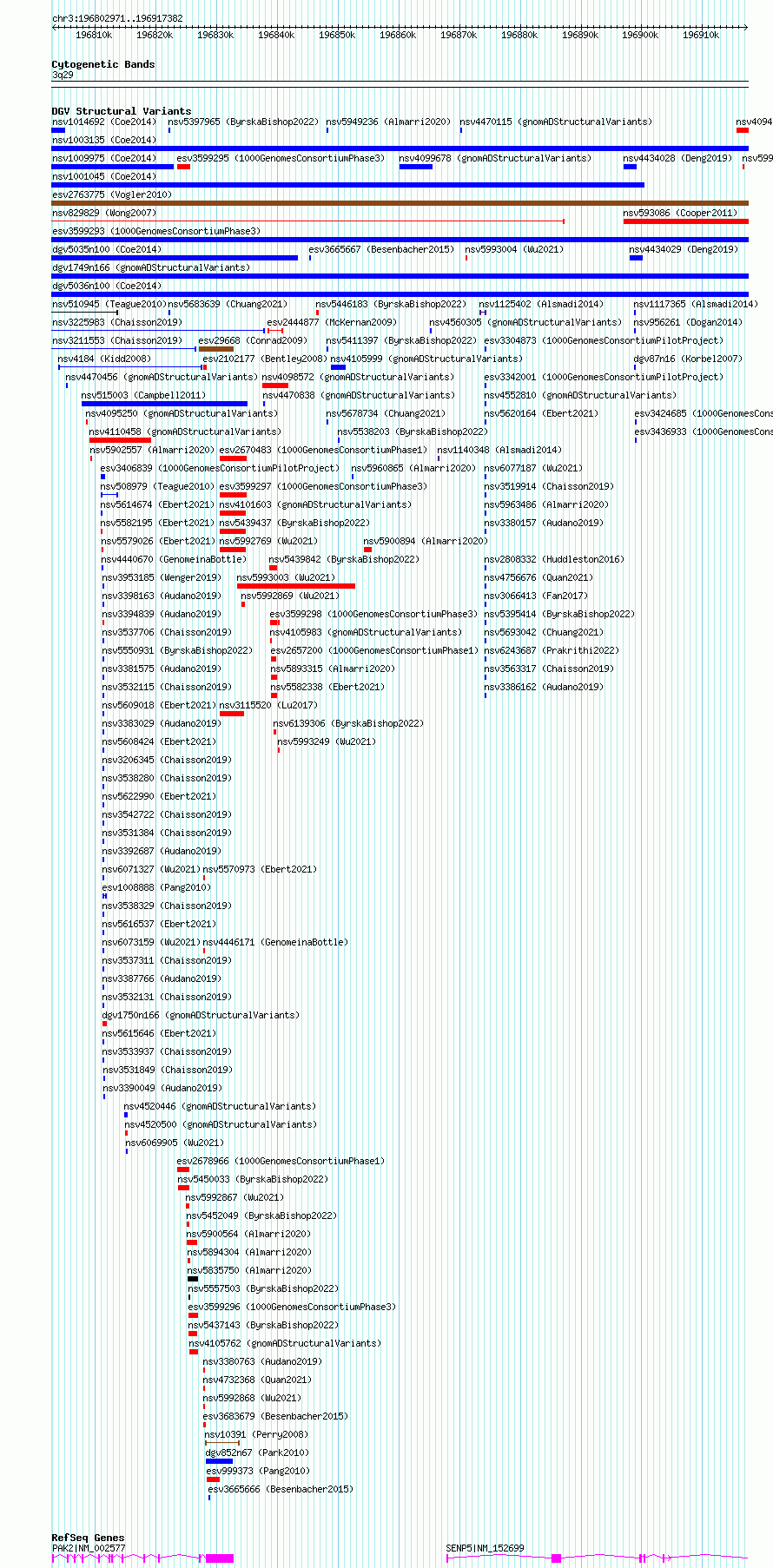Screen dimensions: 773x1568
Task: Click dgv87n16 (Korbel2007) label
Action: (688, 359)
